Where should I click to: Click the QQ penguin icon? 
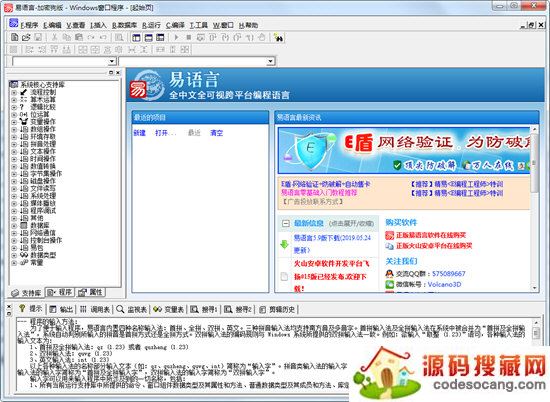[x=389, y=273]
